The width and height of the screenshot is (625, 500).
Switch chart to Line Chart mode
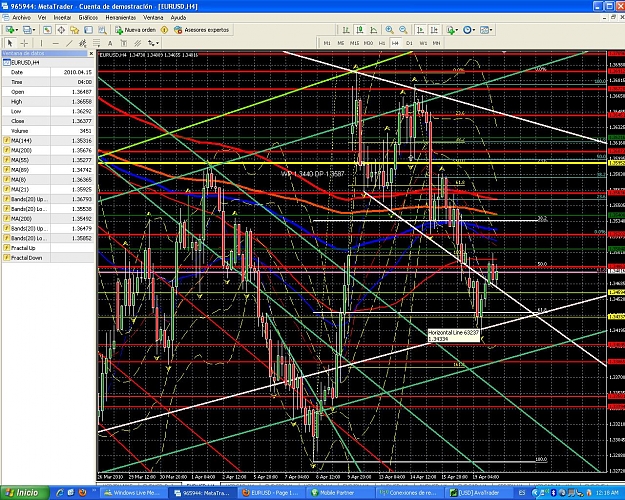(x=373, y=30)
